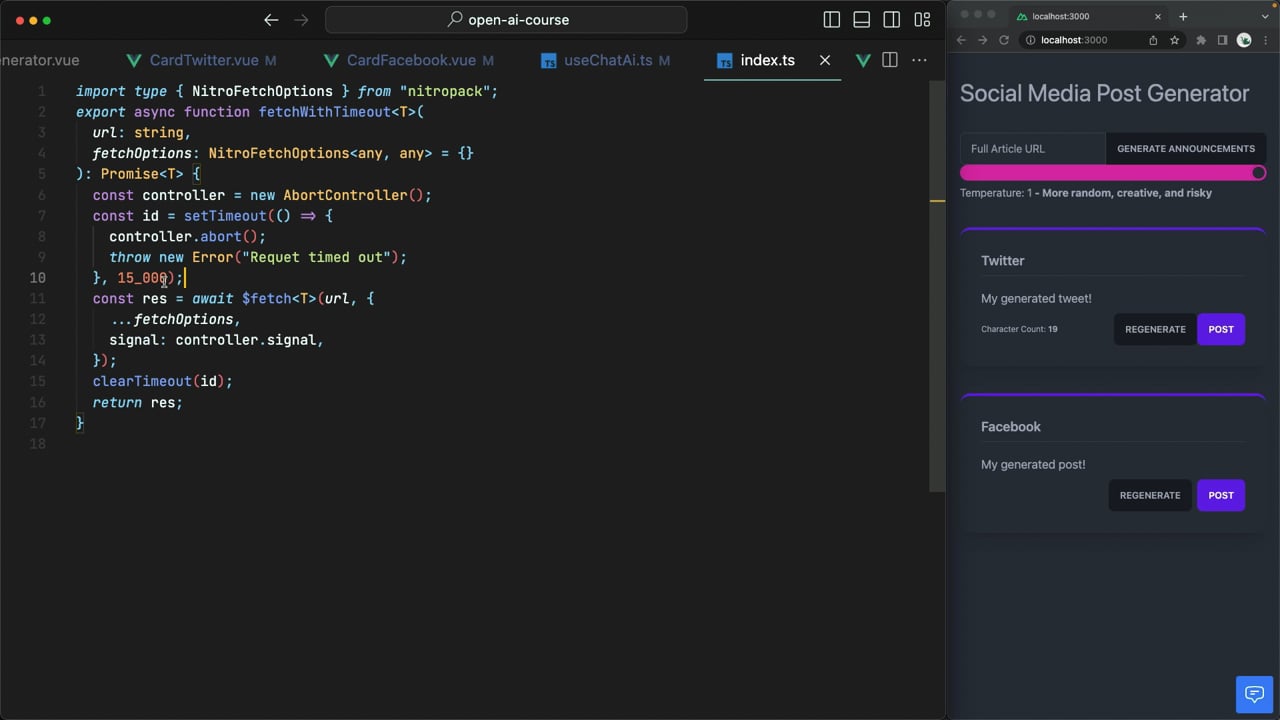The width and height of the screenshot is (1280, 720).
Task: Post the generated tweet
Action: pos(1221,329)
